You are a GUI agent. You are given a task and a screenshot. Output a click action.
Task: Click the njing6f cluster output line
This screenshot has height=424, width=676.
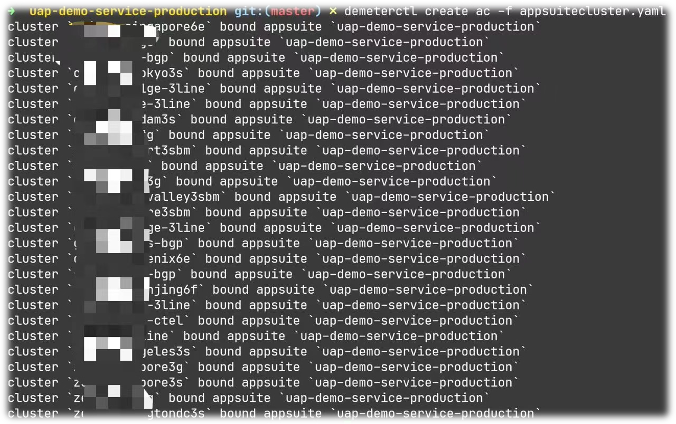[271, 289]
